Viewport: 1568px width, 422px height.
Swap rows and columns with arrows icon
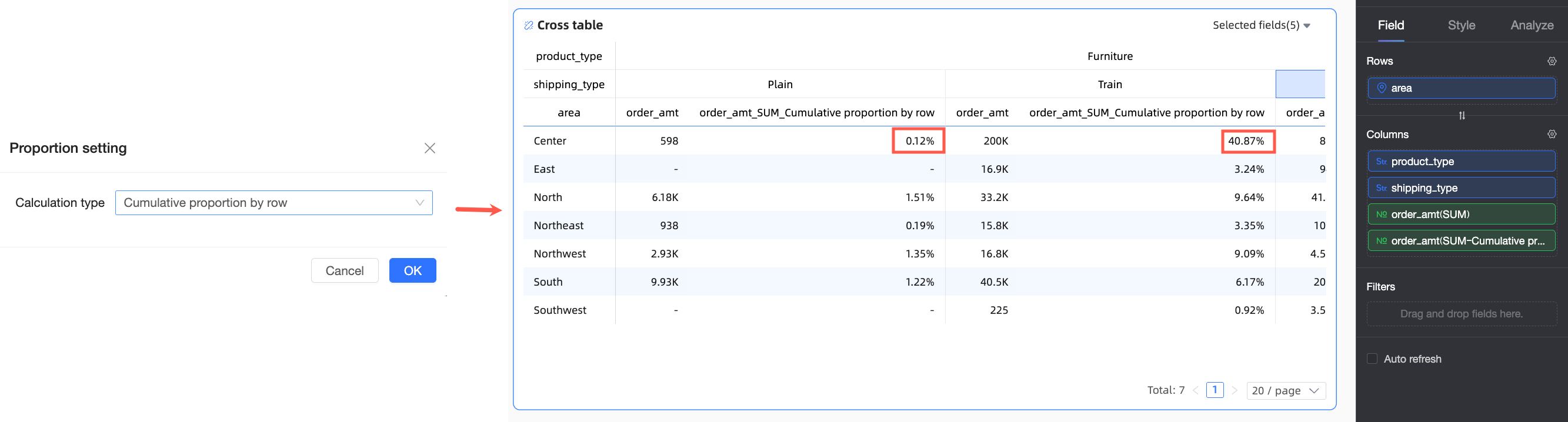point(1462,116)
